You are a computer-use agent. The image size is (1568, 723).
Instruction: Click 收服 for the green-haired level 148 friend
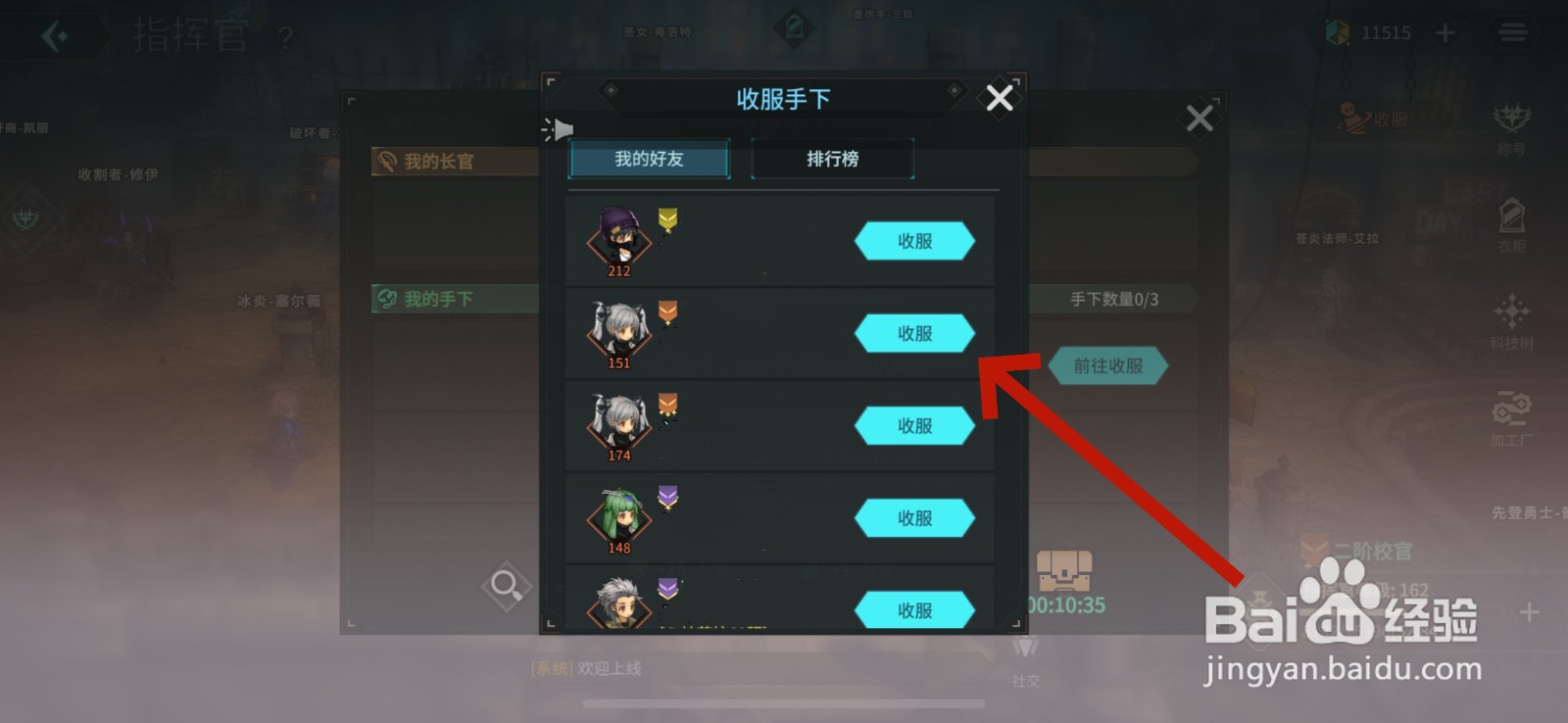point(914,518)
